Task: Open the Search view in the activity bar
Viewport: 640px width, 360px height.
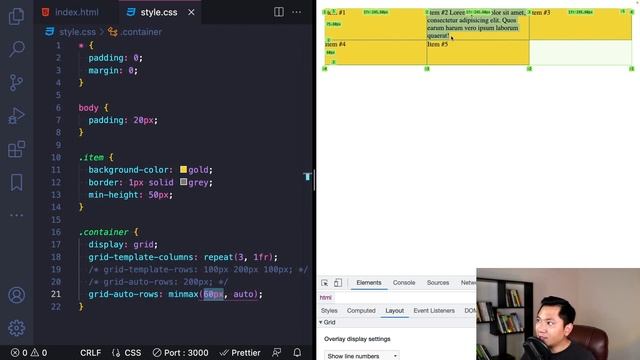Action: coord(16,49)
